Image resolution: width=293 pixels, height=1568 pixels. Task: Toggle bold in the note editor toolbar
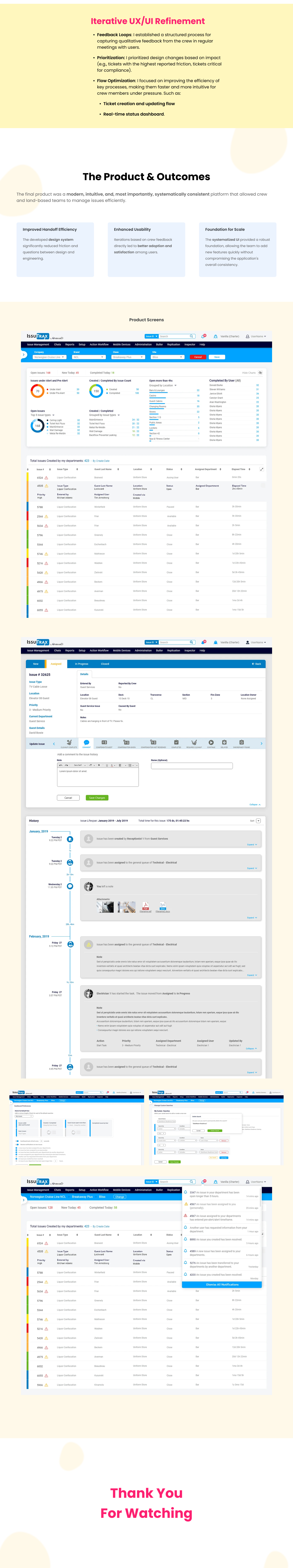(x=99, y=765)
